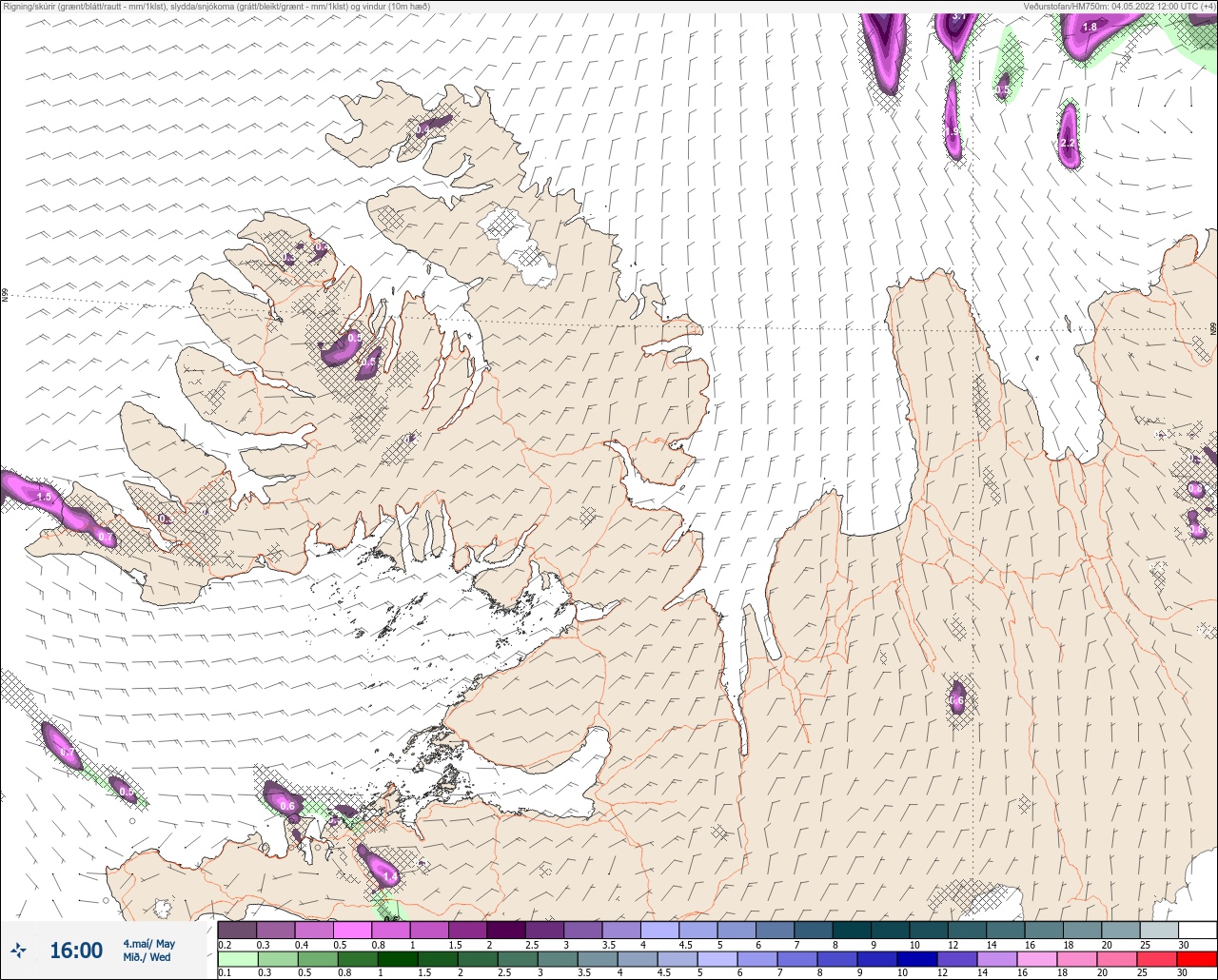Select lower legend pale green swatch labeled 0.1
Screen dimensions: 1218x980
tap(238, 959)
